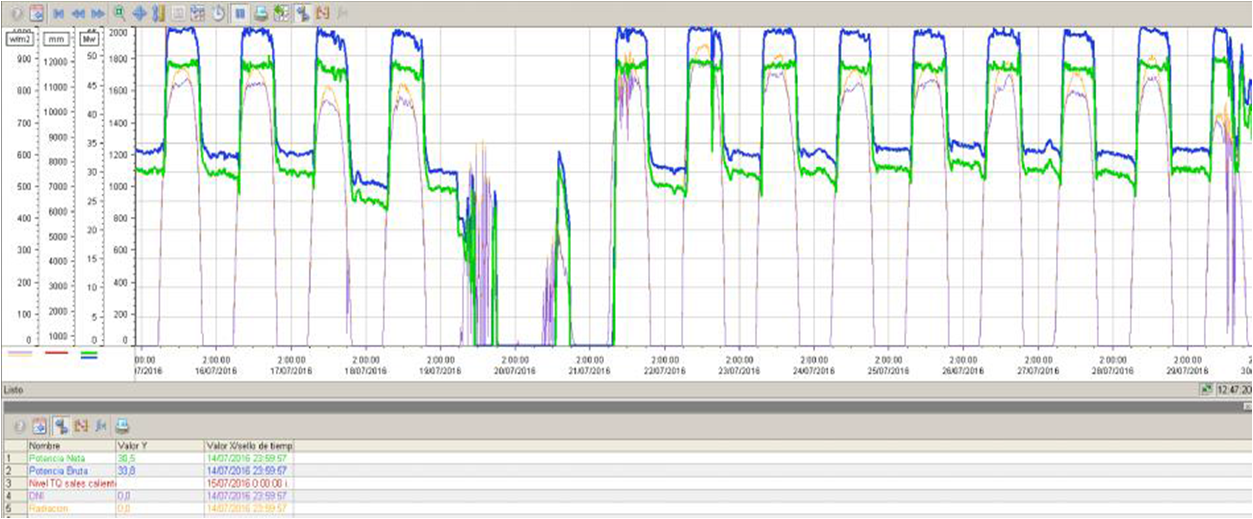Click the blue stop/pause update button

coord(239,14)
